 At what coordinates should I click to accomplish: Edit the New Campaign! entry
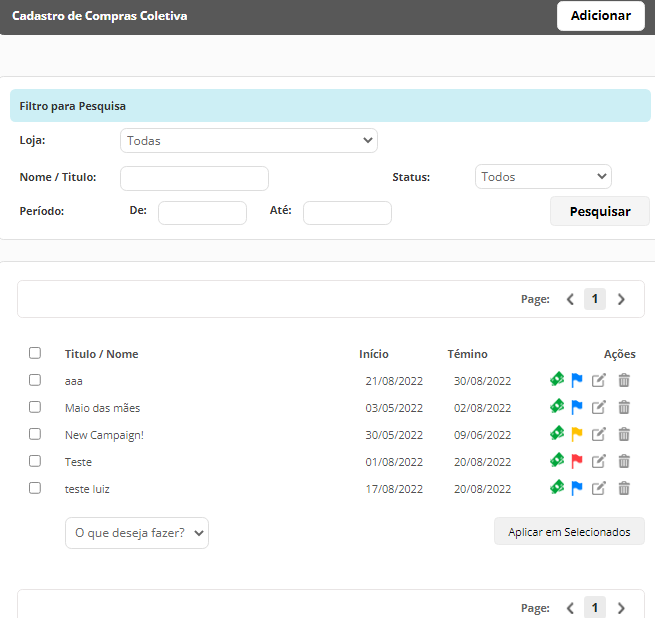598,435
